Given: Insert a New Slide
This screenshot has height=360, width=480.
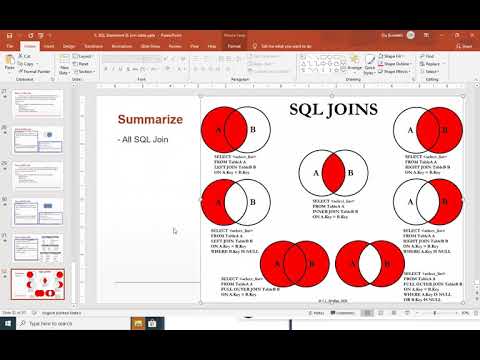Looking at the screenshot, I should [64, 65].
